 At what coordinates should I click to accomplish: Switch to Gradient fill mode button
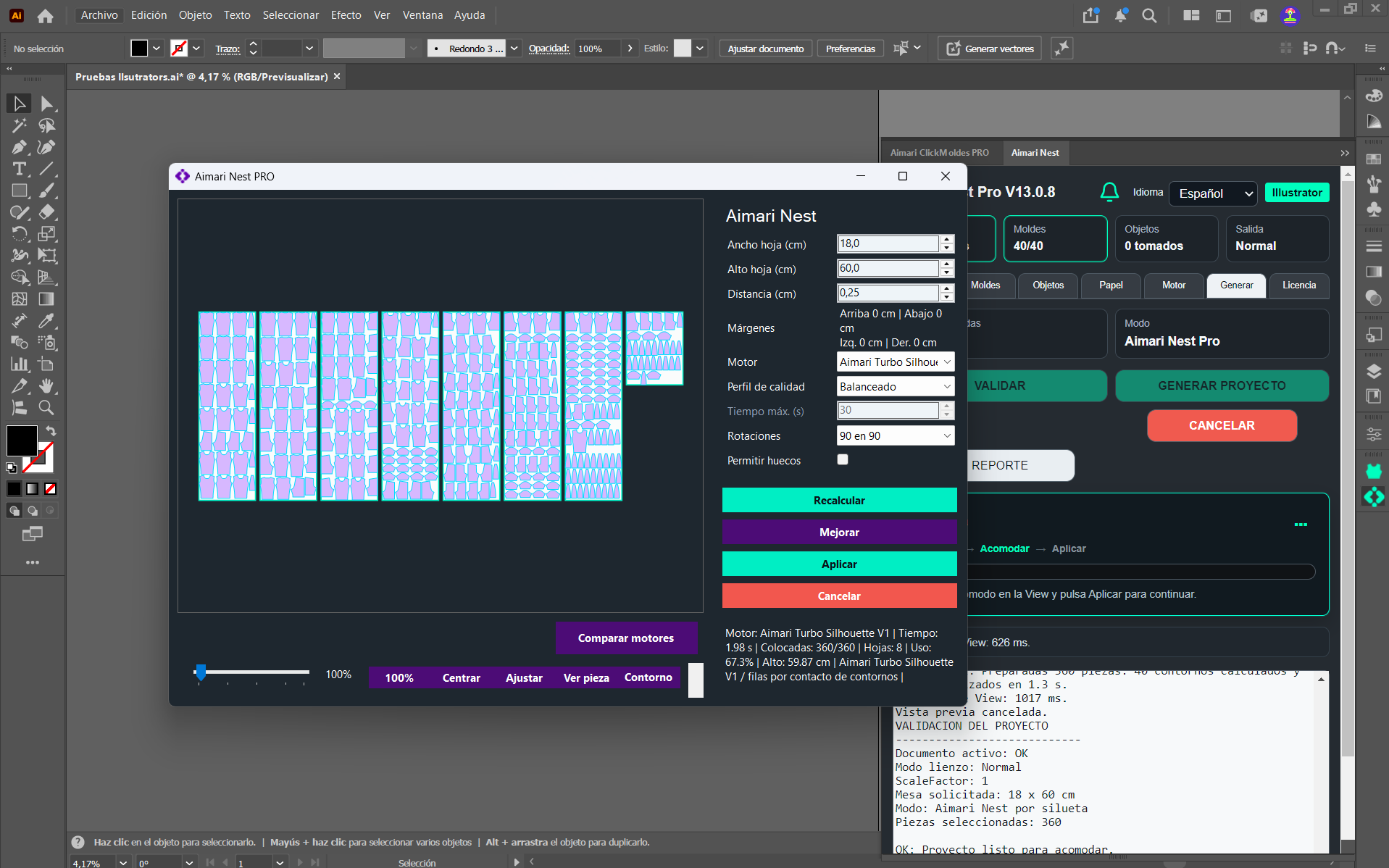33,489
